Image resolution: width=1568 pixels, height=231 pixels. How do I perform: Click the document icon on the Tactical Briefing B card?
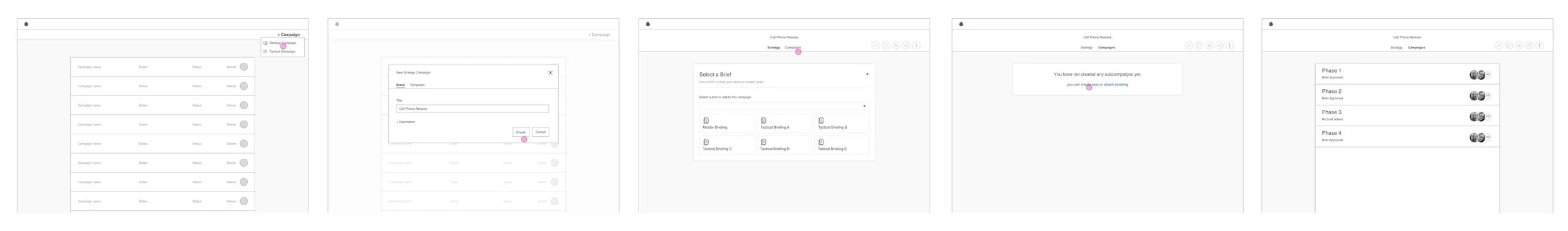[821, 121]
